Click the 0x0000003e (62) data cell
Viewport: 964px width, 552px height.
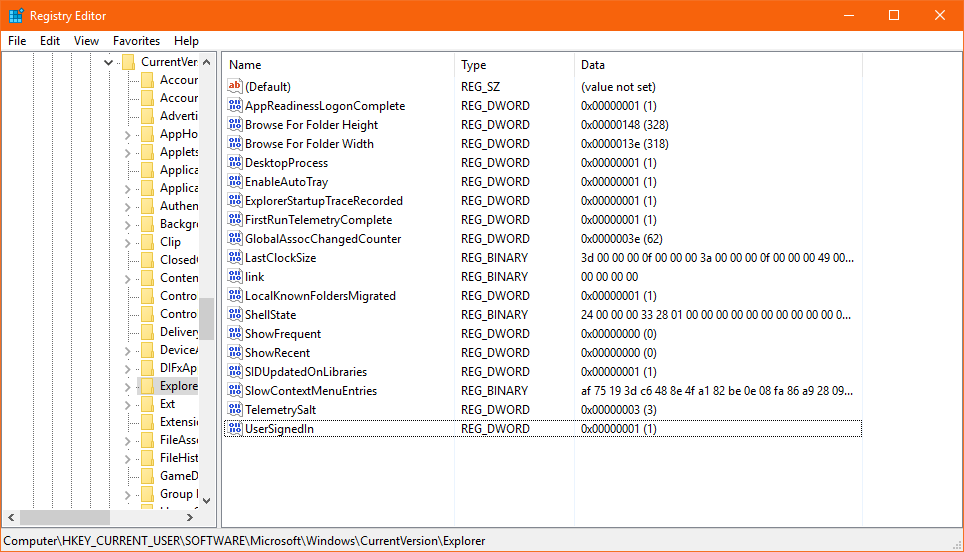pos(622,239)
